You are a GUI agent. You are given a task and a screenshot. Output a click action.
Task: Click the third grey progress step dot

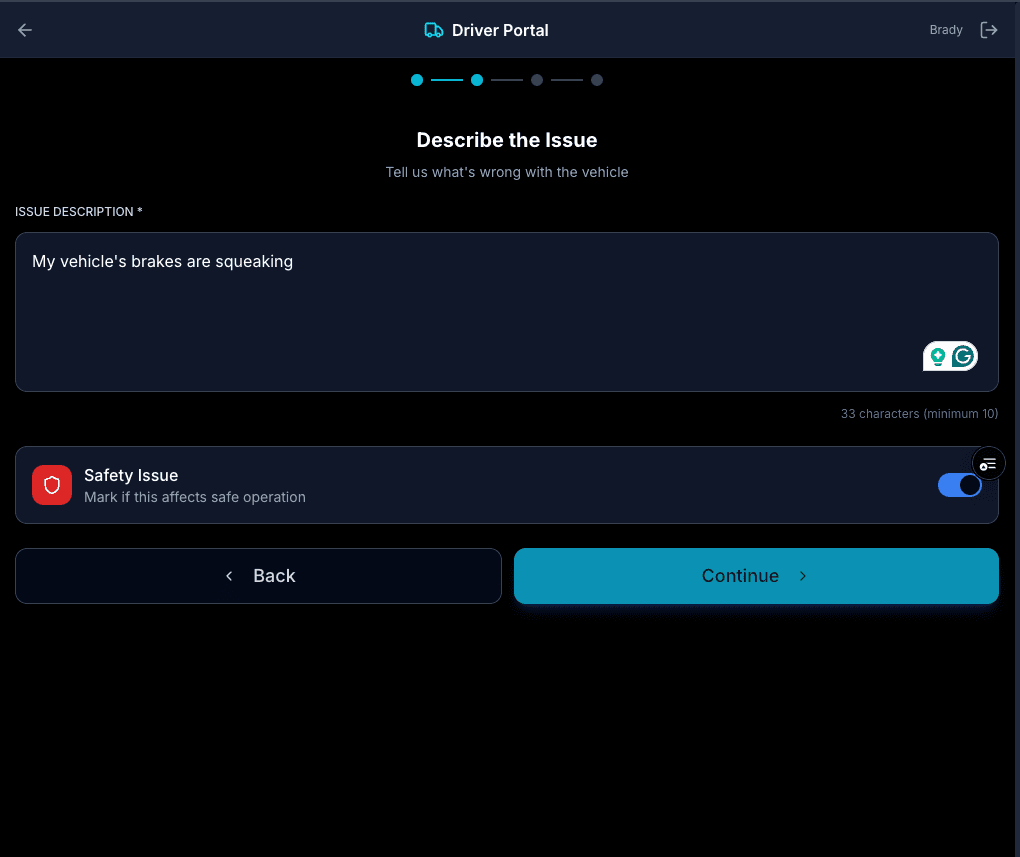point(537,80)
